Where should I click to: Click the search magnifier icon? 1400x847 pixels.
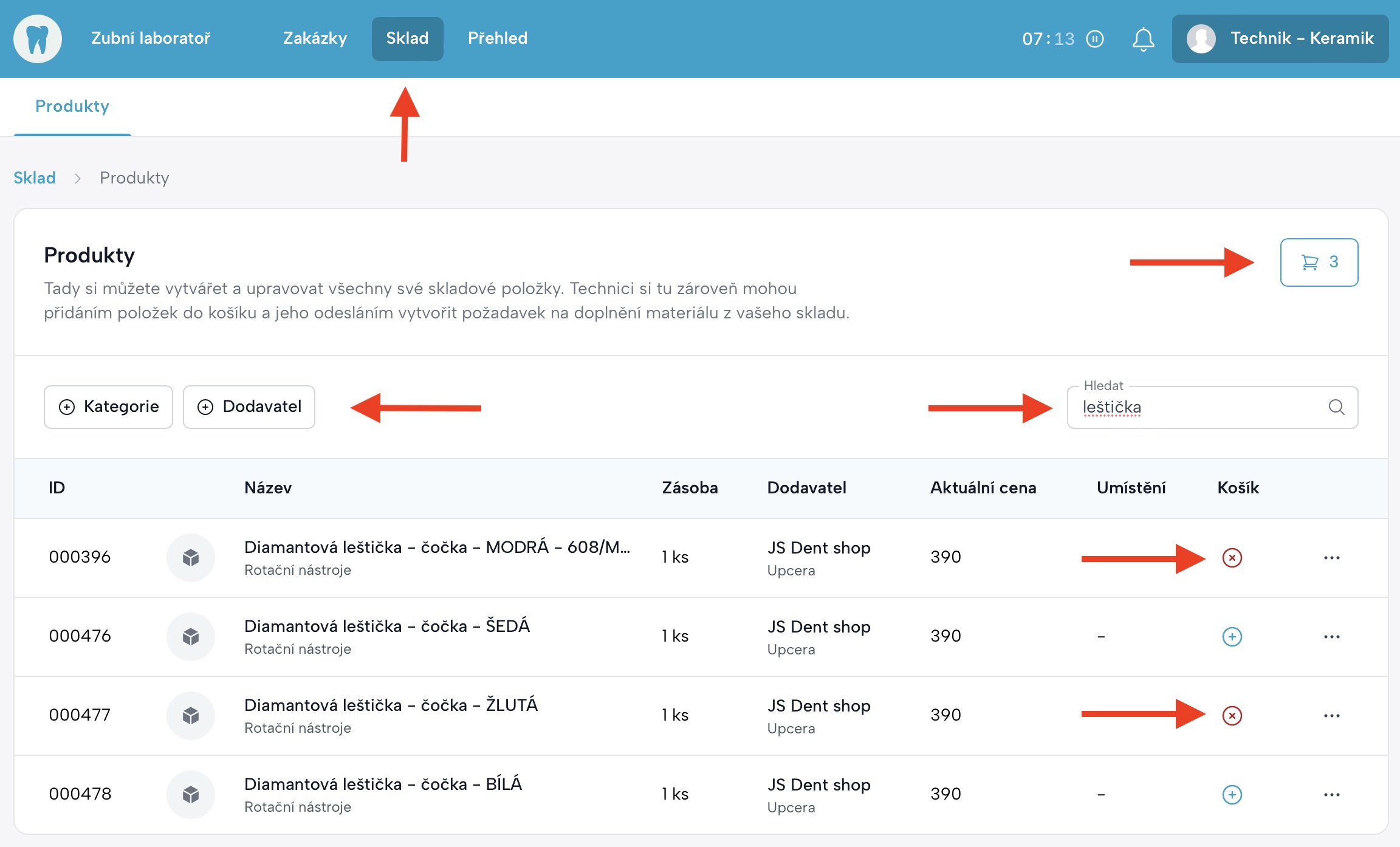tap(1336, 407)
